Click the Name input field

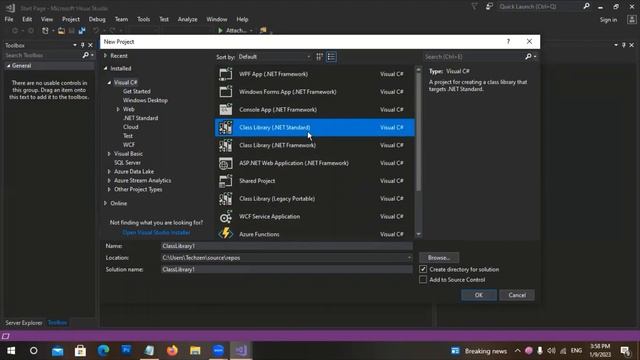pyautogui.click(x=287, y=246)
